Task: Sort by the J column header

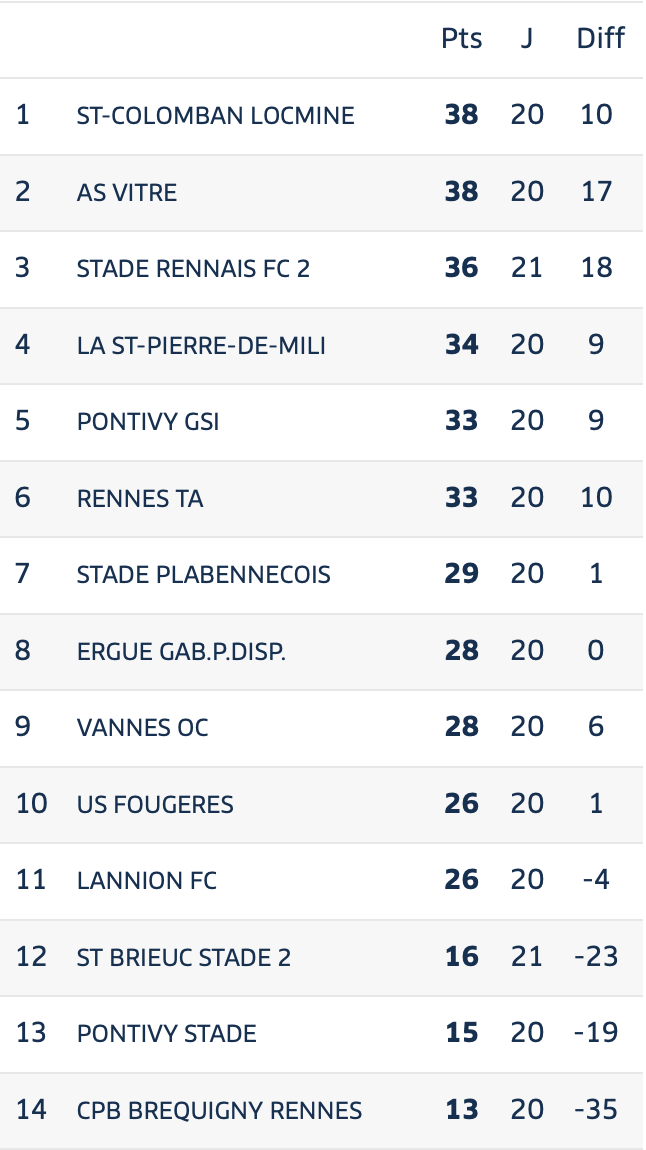Action: 526,38
